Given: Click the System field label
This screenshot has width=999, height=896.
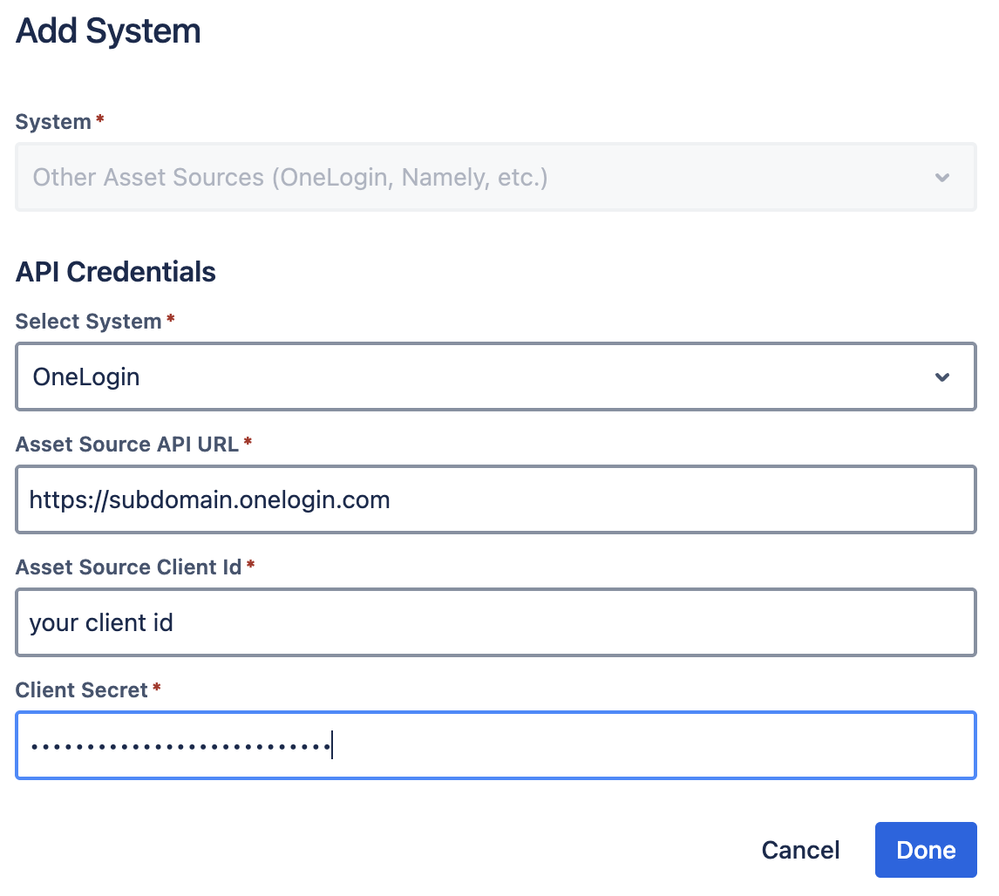Looking at the screenshot, I should (54, 122).
